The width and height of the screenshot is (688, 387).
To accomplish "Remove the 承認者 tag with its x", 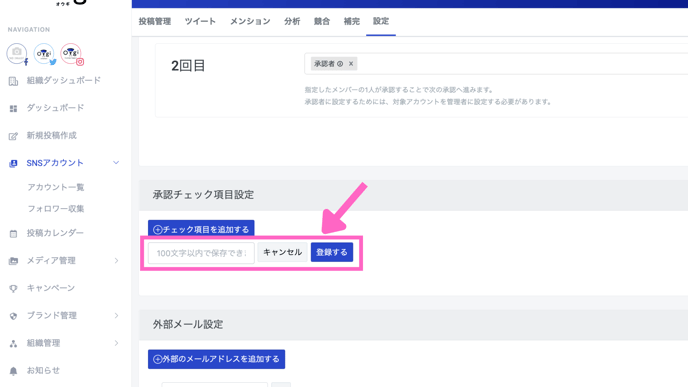I will click(x=351, y=64).
